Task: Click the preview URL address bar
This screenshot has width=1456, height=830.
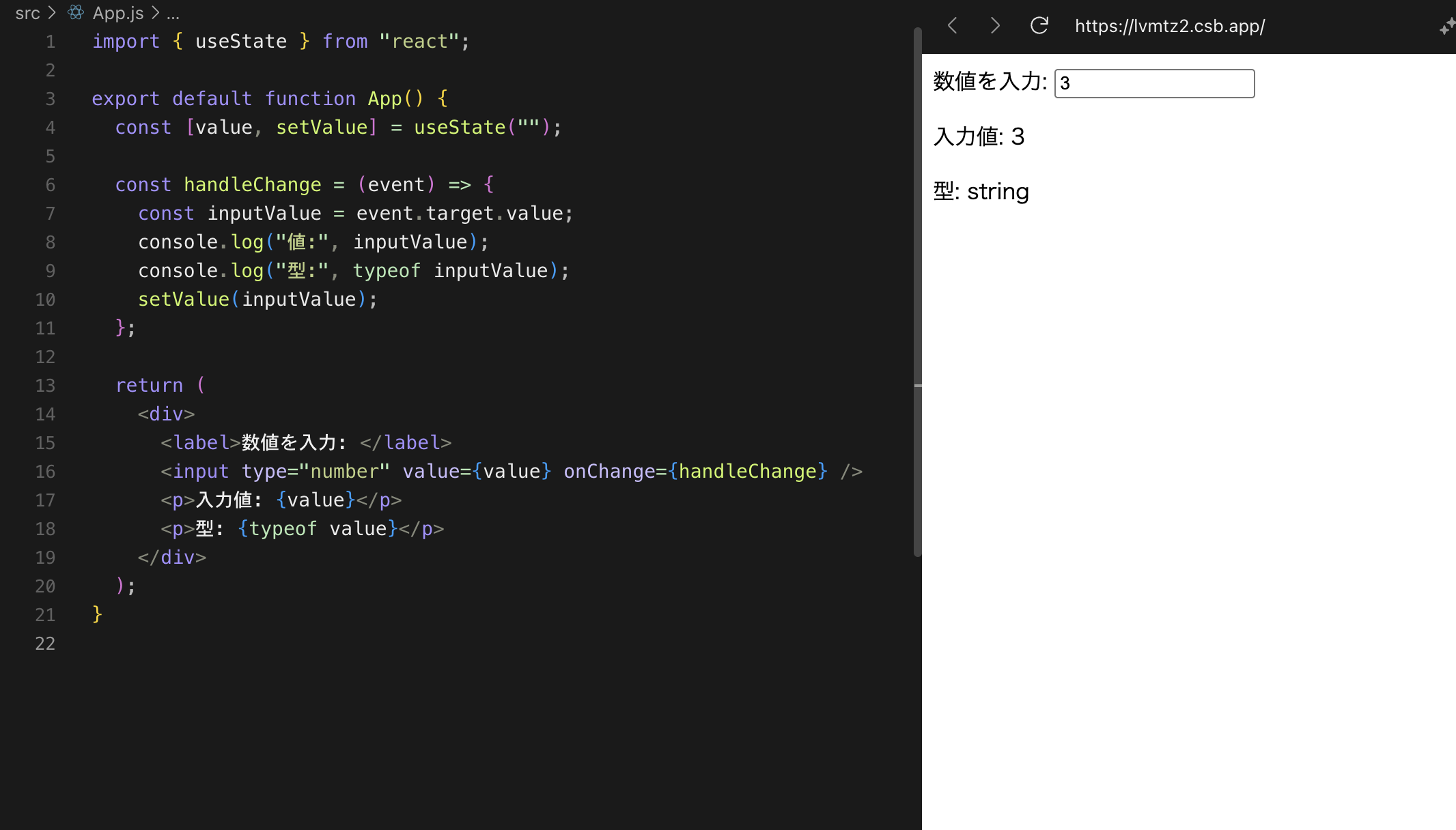Action: pyautogui.click(x=1169, y=26)
